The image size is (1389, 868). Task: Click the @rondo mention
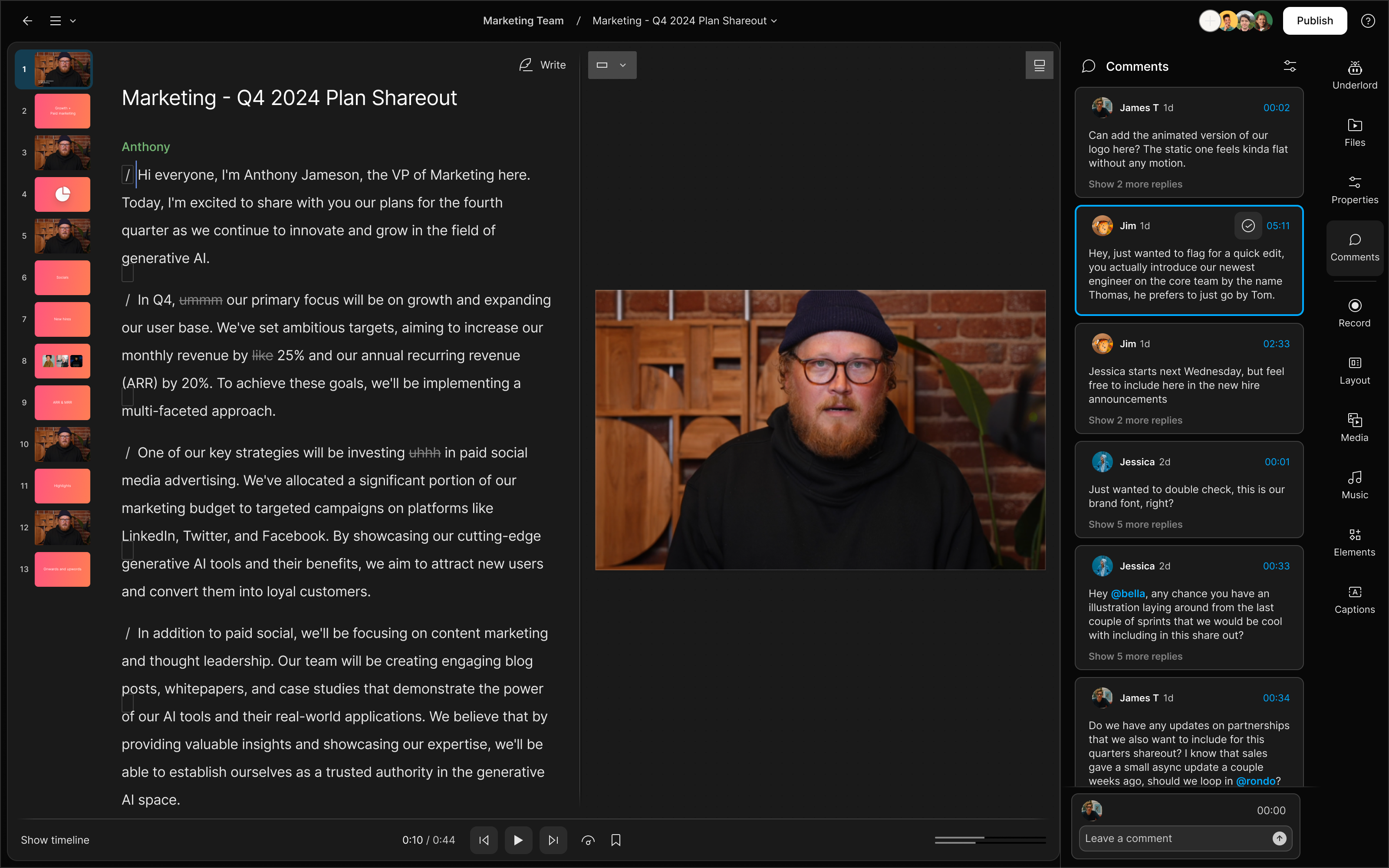[1255, 781]
